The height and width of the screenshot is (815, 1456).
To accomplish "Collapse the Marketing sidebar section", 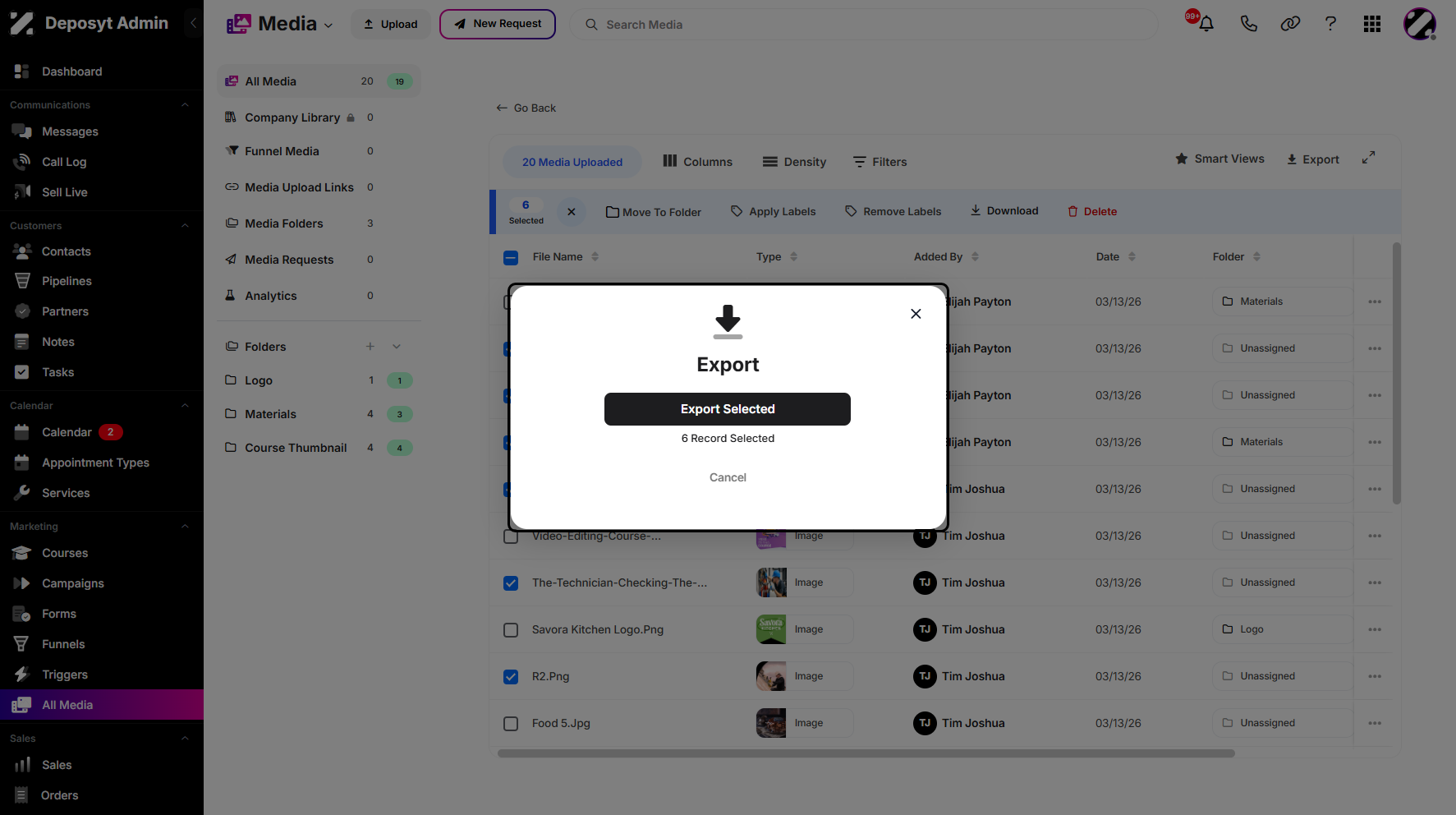I will (185, 527).
